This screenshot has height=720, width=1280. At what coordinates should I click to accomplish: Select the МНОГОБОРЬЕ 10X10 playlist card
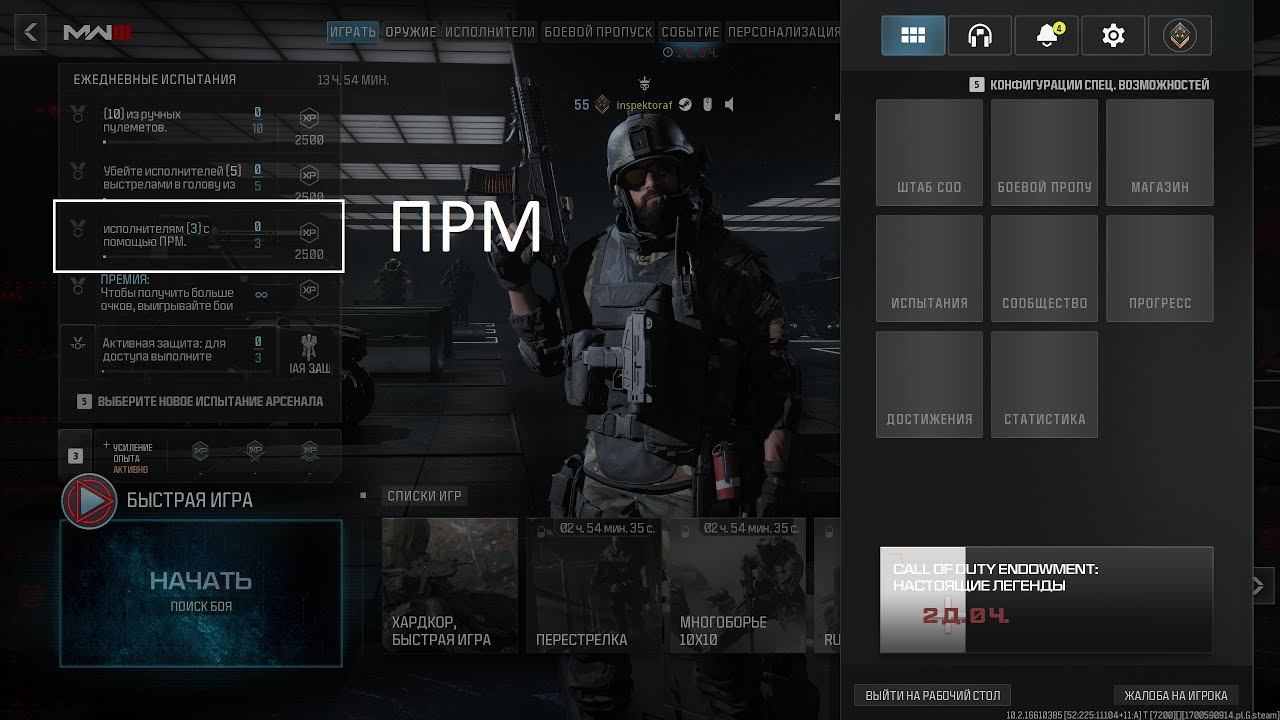[x=738, y=585]
